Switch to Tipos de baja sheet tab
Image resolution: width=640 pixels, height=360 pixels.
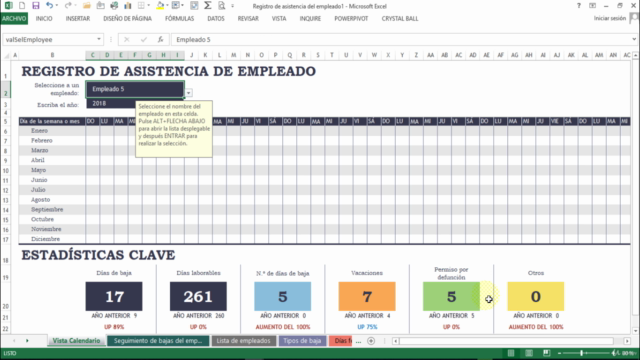302,341
